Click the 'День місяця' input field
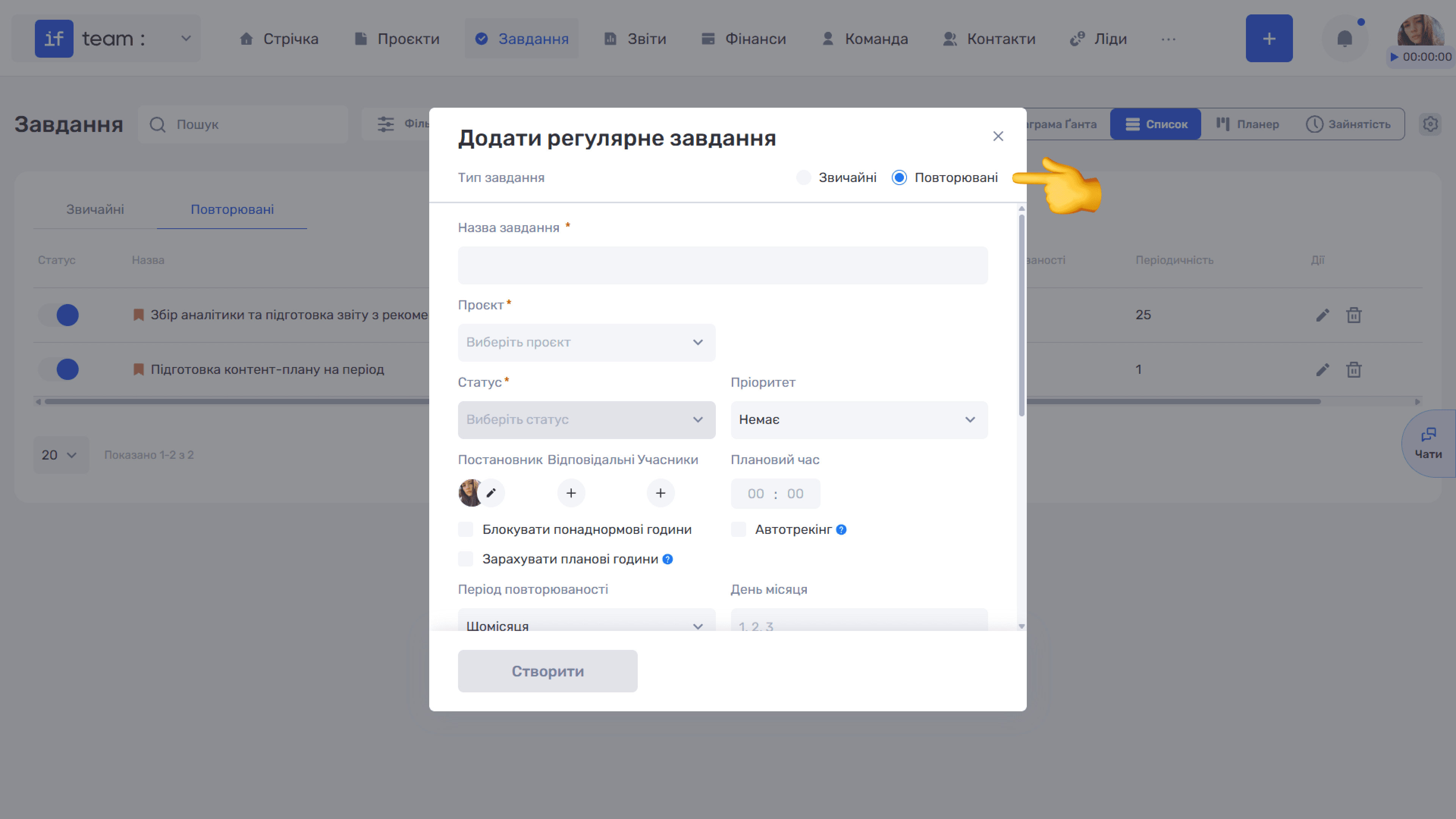1456x819 pixels. (859, 620)
